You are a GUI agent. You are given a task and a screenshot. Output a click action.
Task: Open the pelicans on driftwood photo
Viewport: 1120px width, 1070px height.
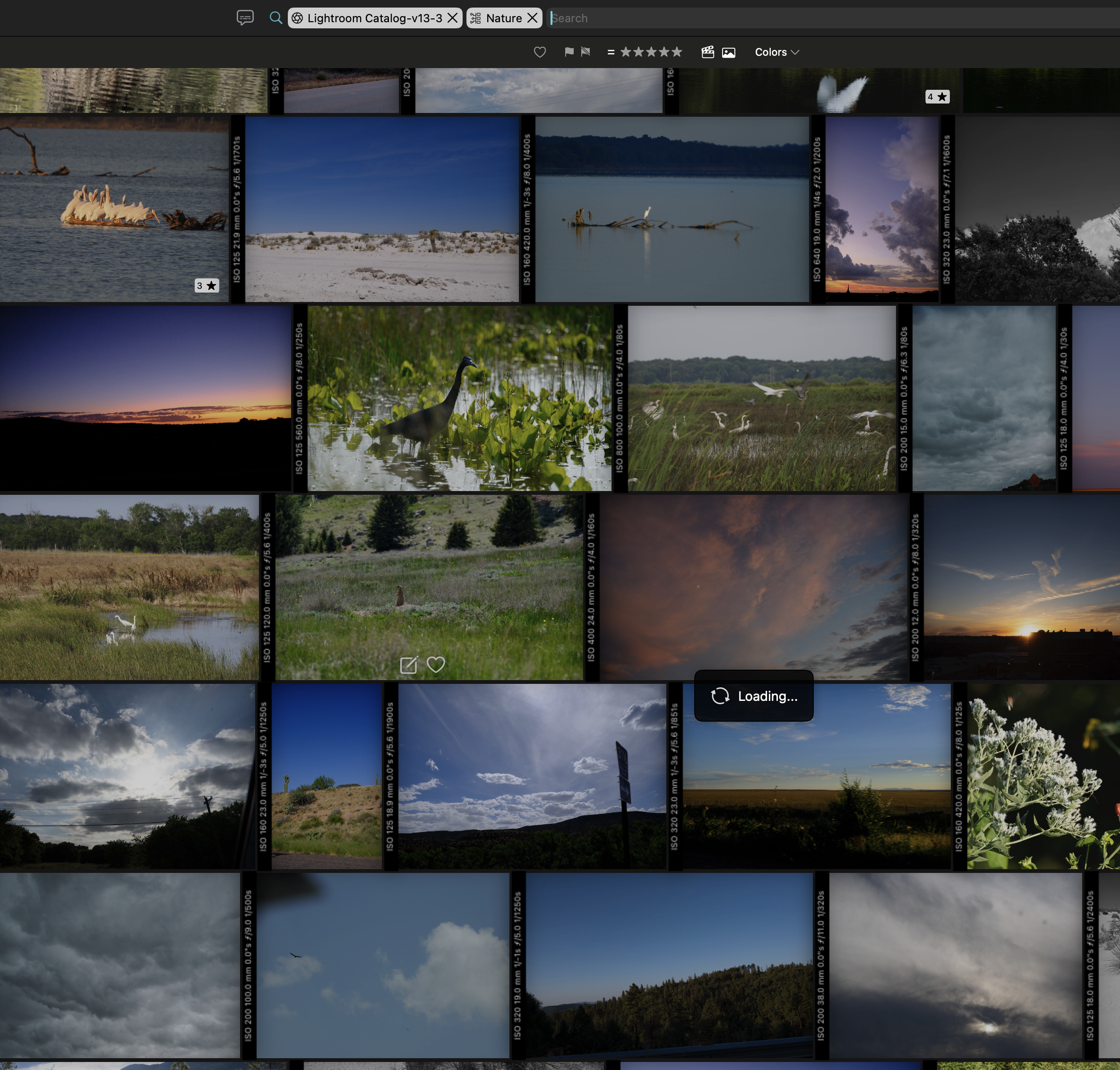(114, 209)
